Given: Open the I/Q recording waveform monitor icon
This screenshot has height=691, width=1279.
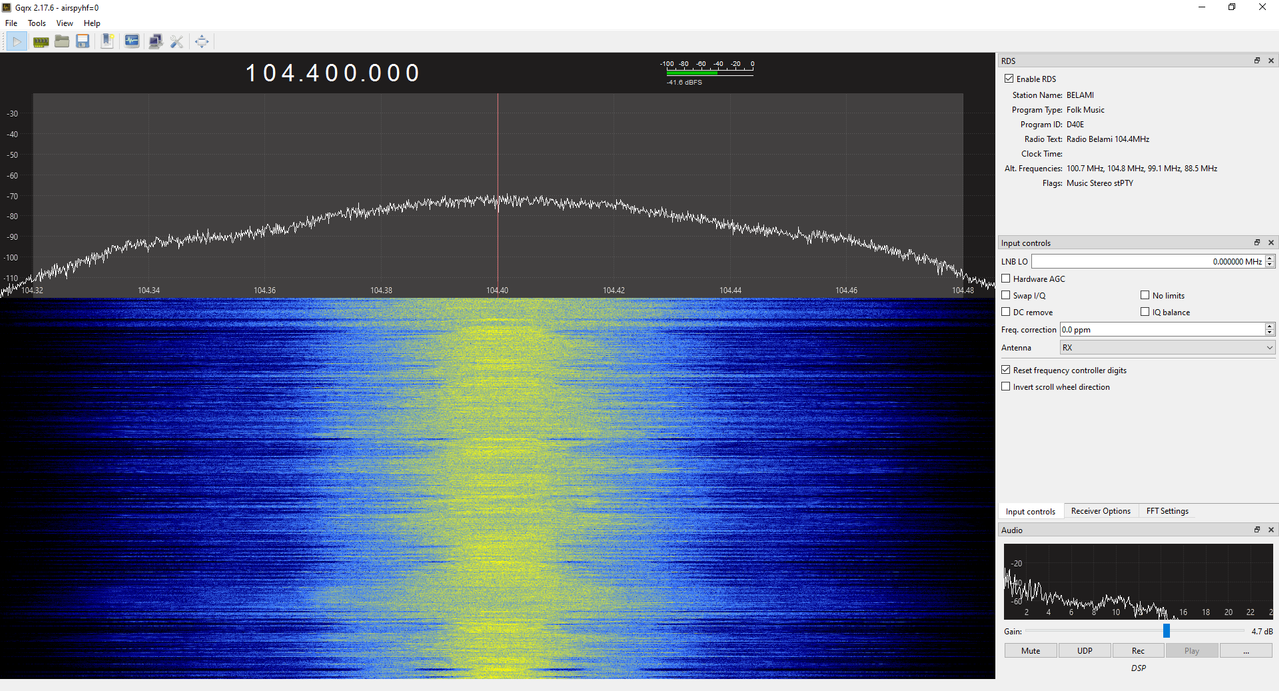Looking at the screenshot, I should click(x=132, y=41).
